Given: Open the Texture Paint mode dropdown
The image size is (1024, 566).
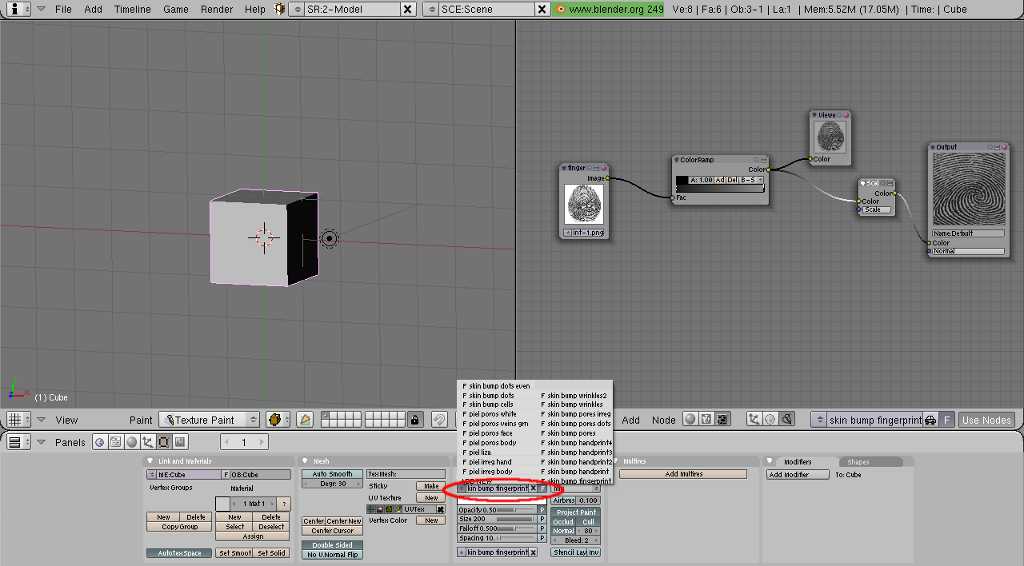Looking at the screenshot, I should coord(210,420).
